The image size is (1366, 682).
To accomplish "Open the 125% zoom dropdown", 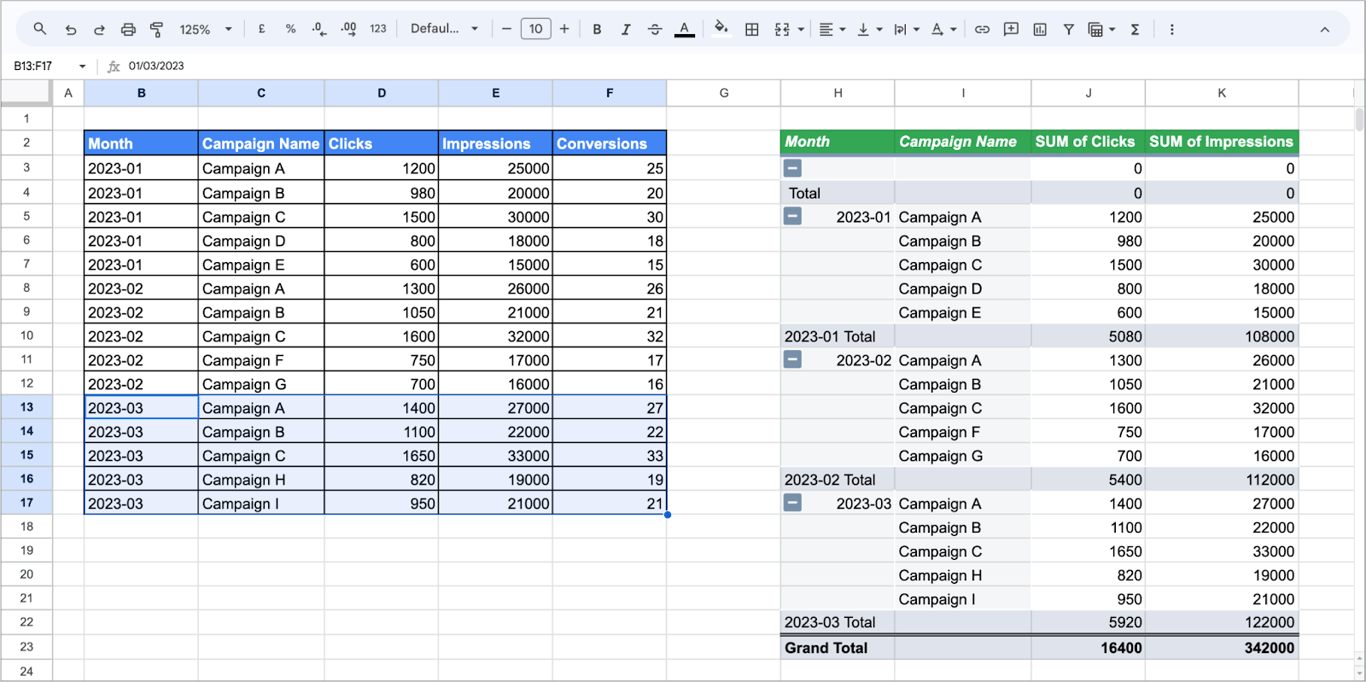I will (x=206, y=29).
